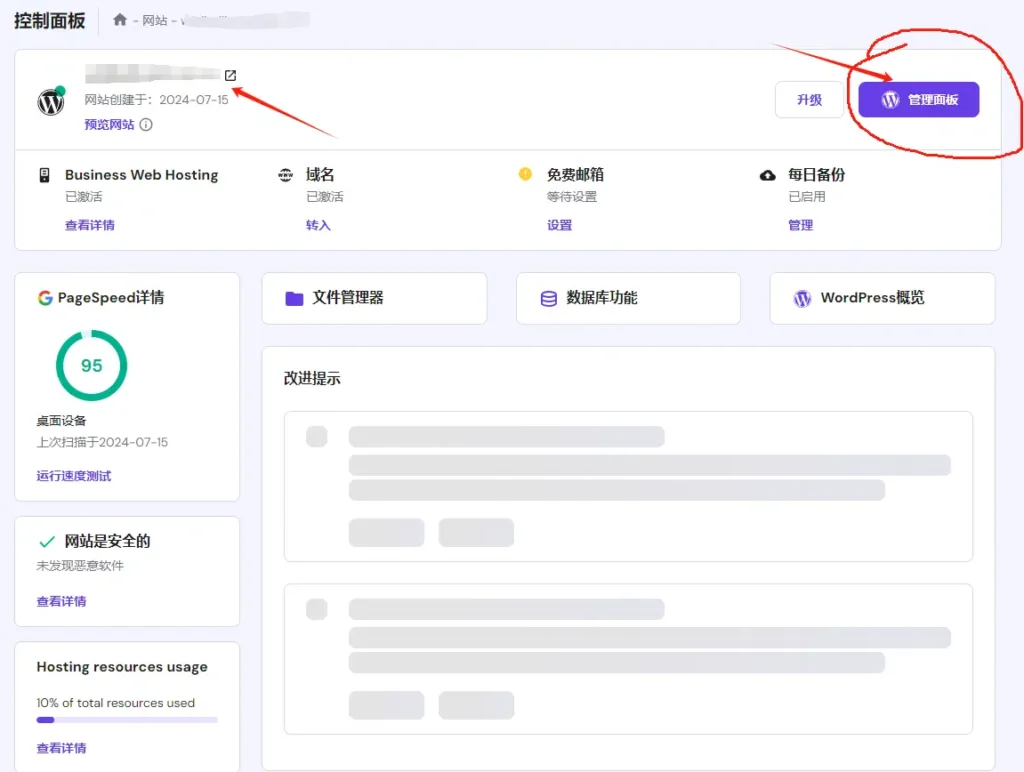Open the 管理面板 admin panel button

coord(917,99)
